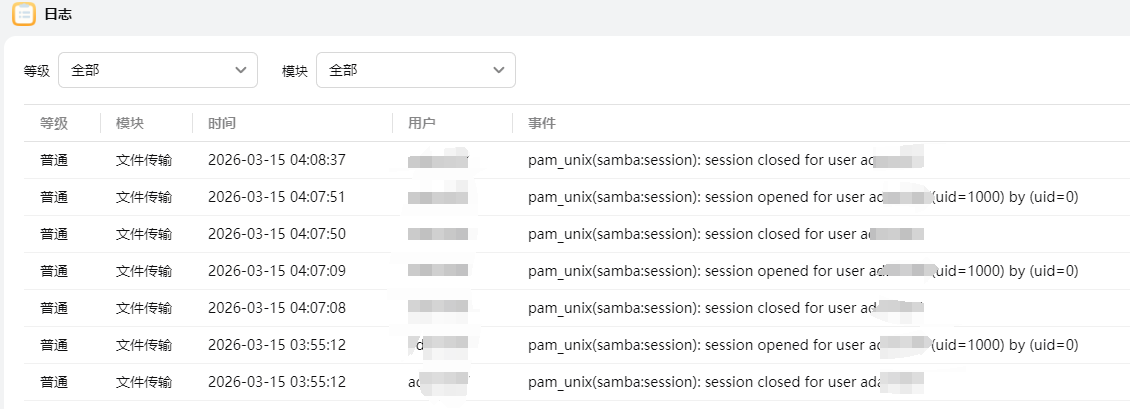1130x409 pixels.
Task: Click the 日志 window title text
Action: click(58, 15)
